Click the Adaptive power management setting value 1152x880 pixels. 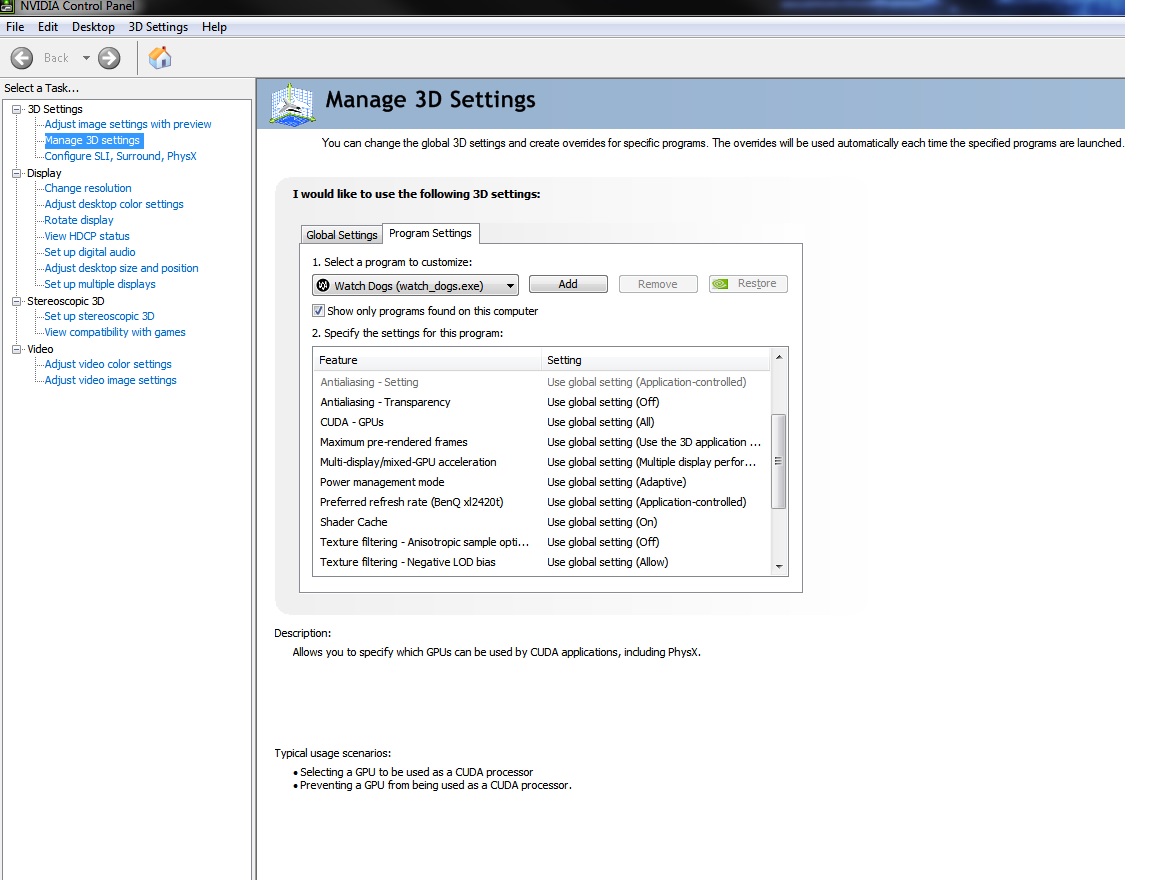(x=616, y=482)
